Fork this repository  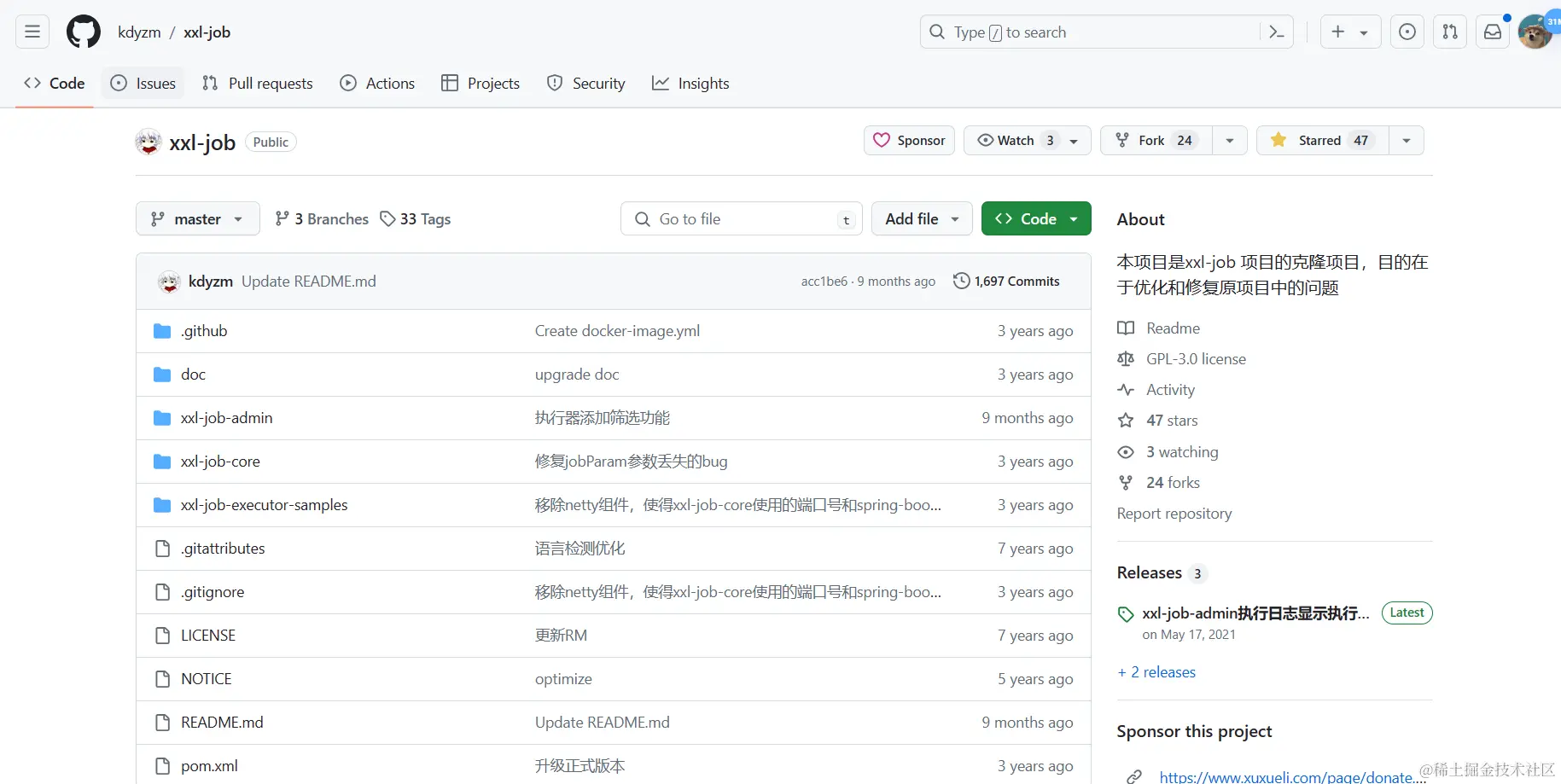(x=1156, y=141)
